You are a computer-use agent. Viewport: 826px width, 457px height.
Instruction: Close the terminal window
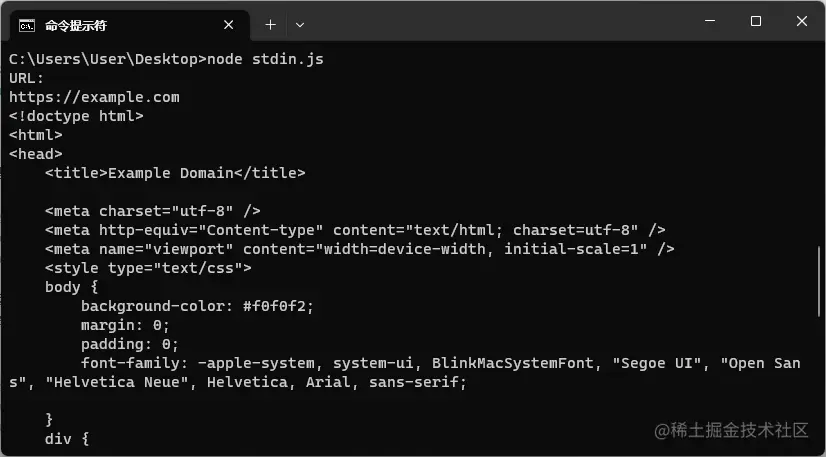click(x=802, y=21)
